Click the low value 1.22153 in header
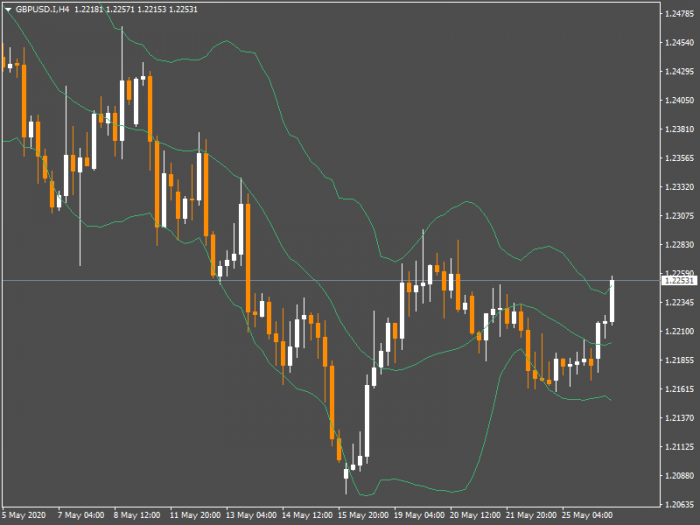 click(151, 9)
